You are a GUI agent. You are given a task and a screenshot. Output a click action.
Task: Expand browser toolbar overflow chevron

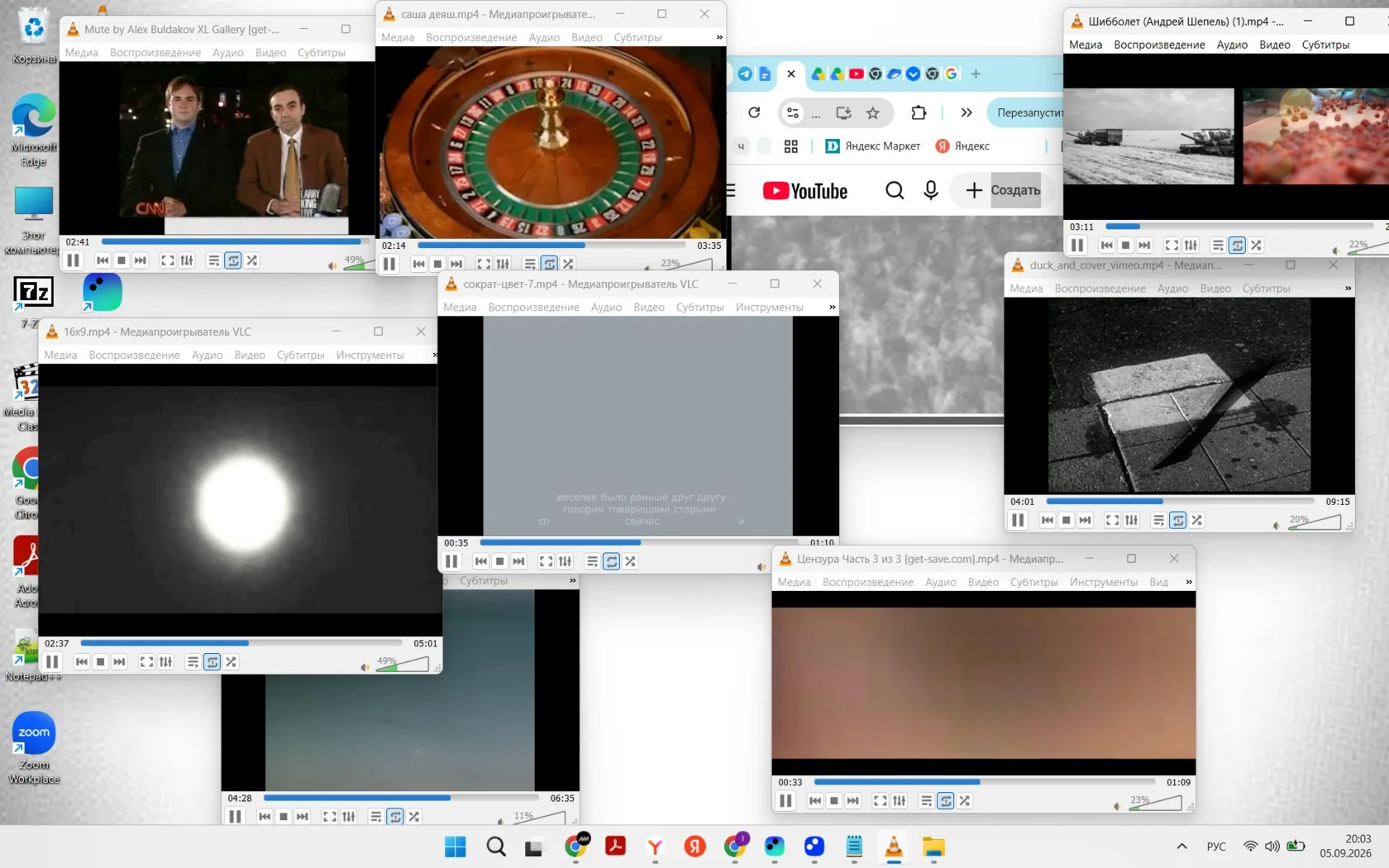(967, 112)
